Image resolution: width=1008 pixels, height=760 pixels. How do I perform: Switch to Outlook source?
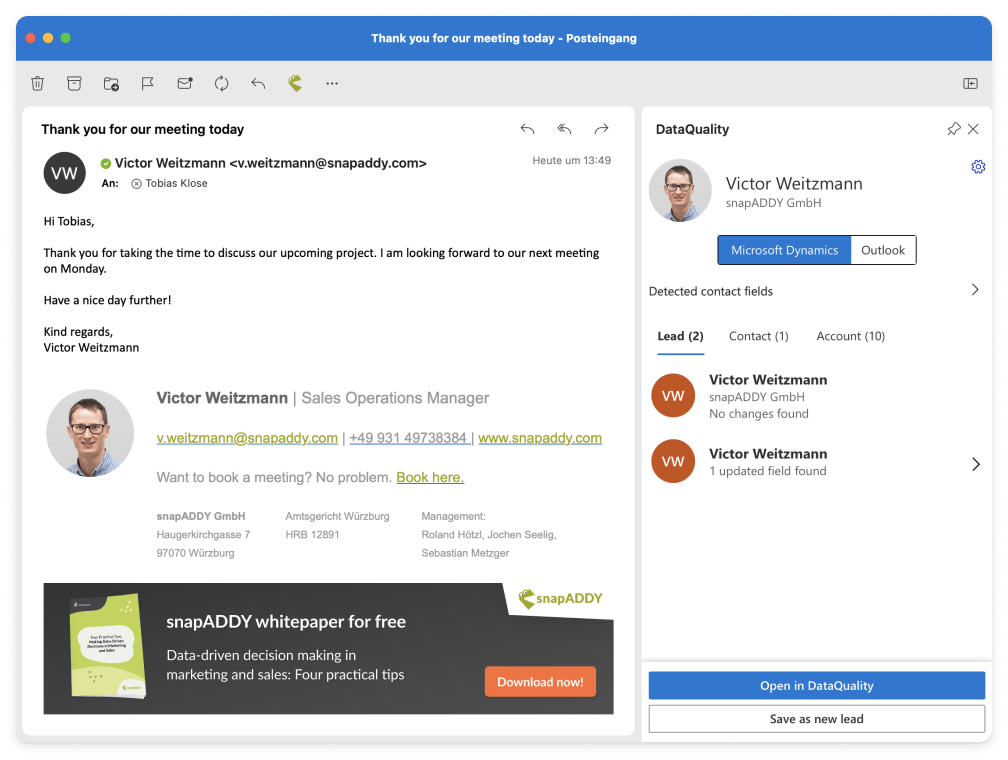[883, 250]
